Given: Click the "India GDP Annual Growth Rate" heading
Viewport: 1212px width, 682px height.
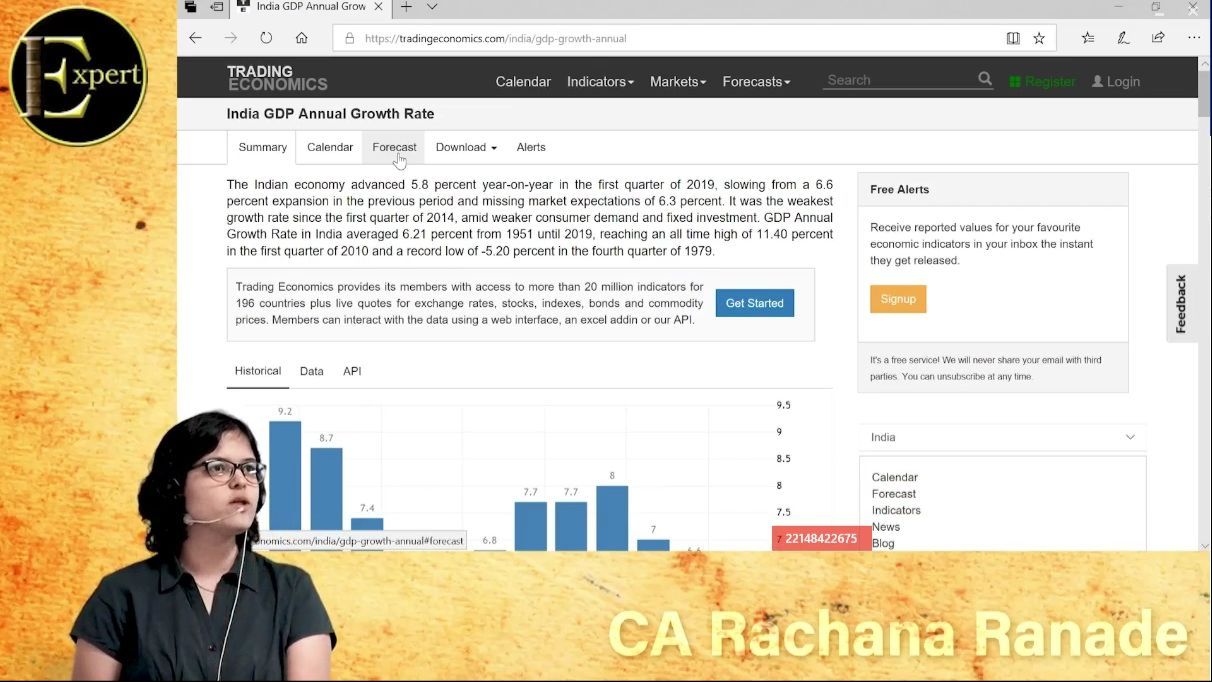Looking at the screenshot, I should 330,114.
